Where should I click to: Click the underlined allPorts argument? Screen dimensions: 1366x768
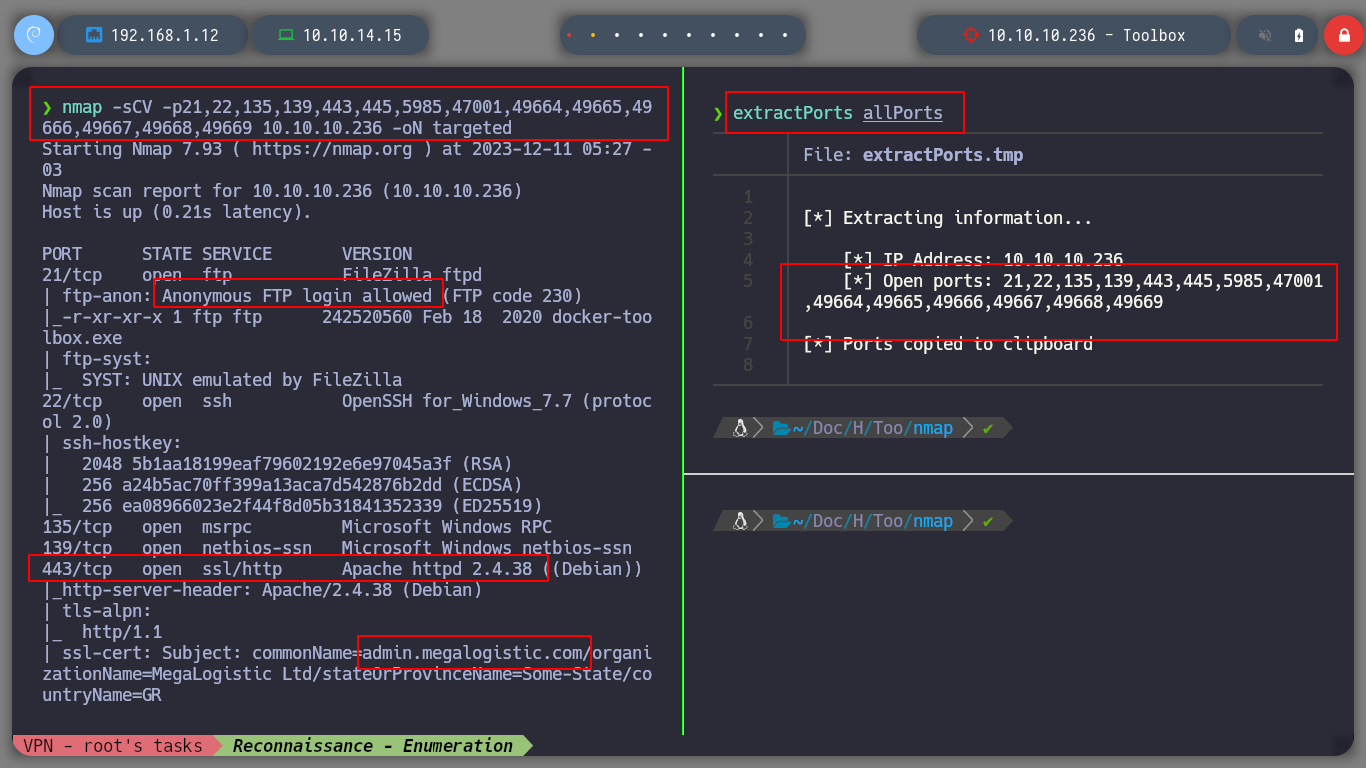(903, 113)
